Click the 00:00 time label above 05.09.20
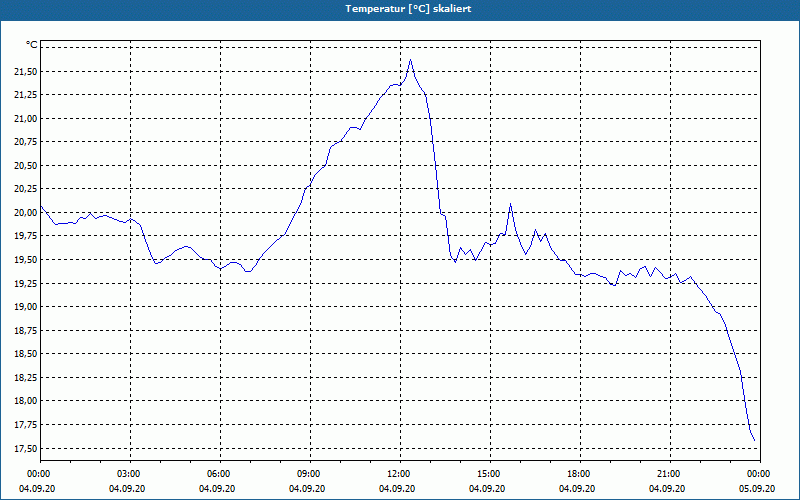 point(757,474)
